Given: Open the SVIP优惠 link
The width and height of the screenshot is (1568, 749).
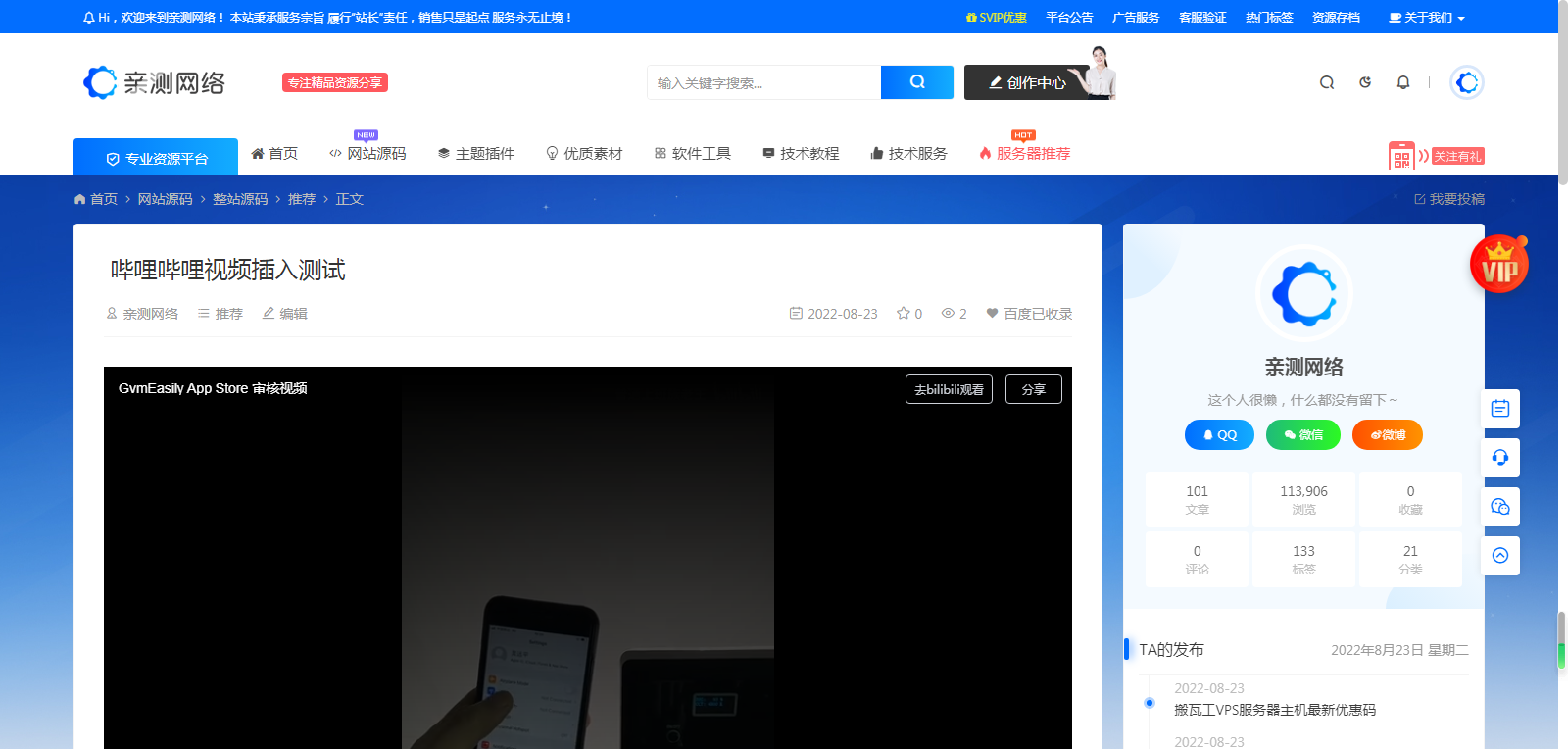Looking at the screenshot, I should [x=997, y=18].
